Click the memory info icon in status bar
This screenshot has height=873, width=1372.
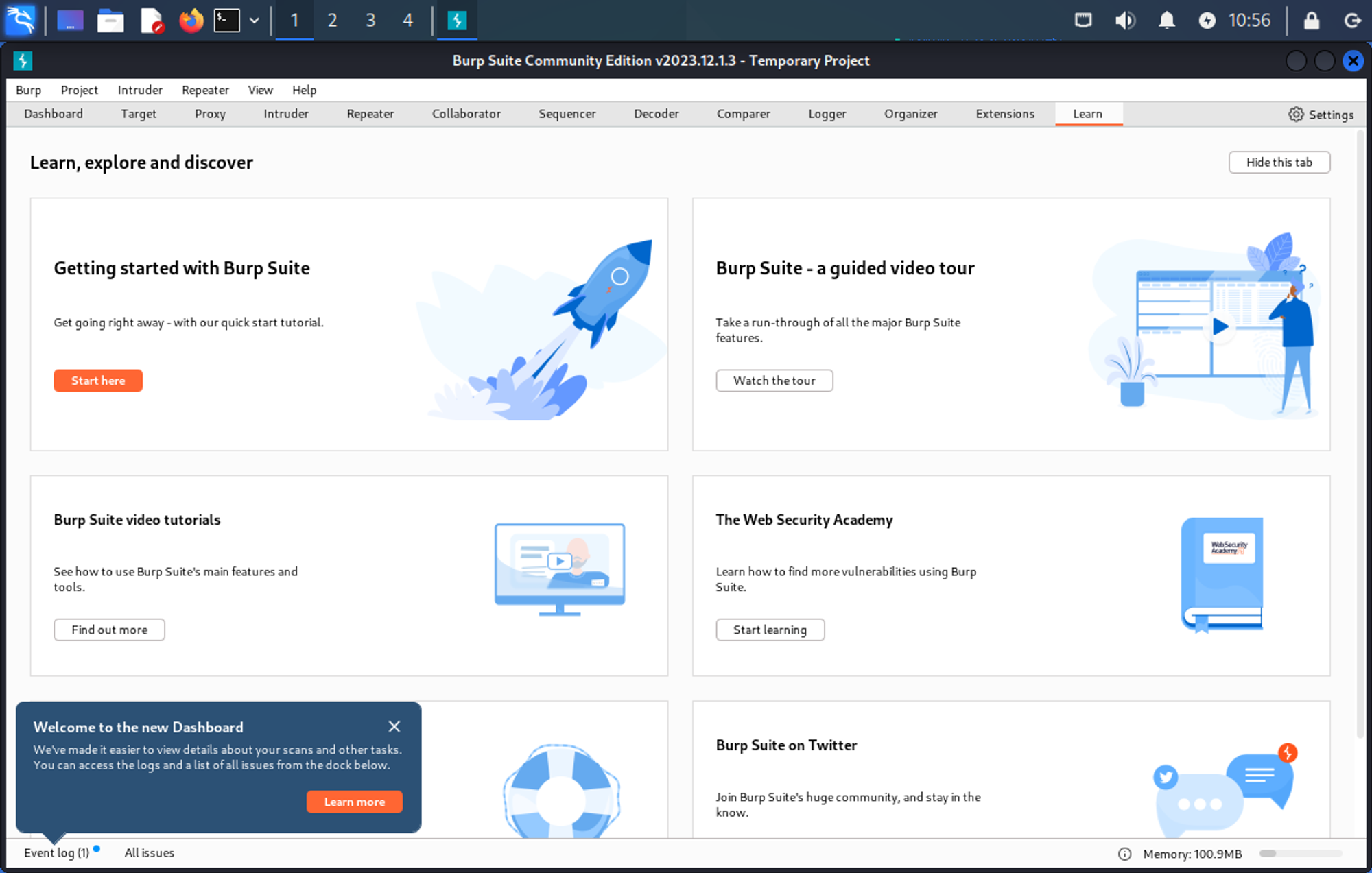click(x=1124, y=854)
